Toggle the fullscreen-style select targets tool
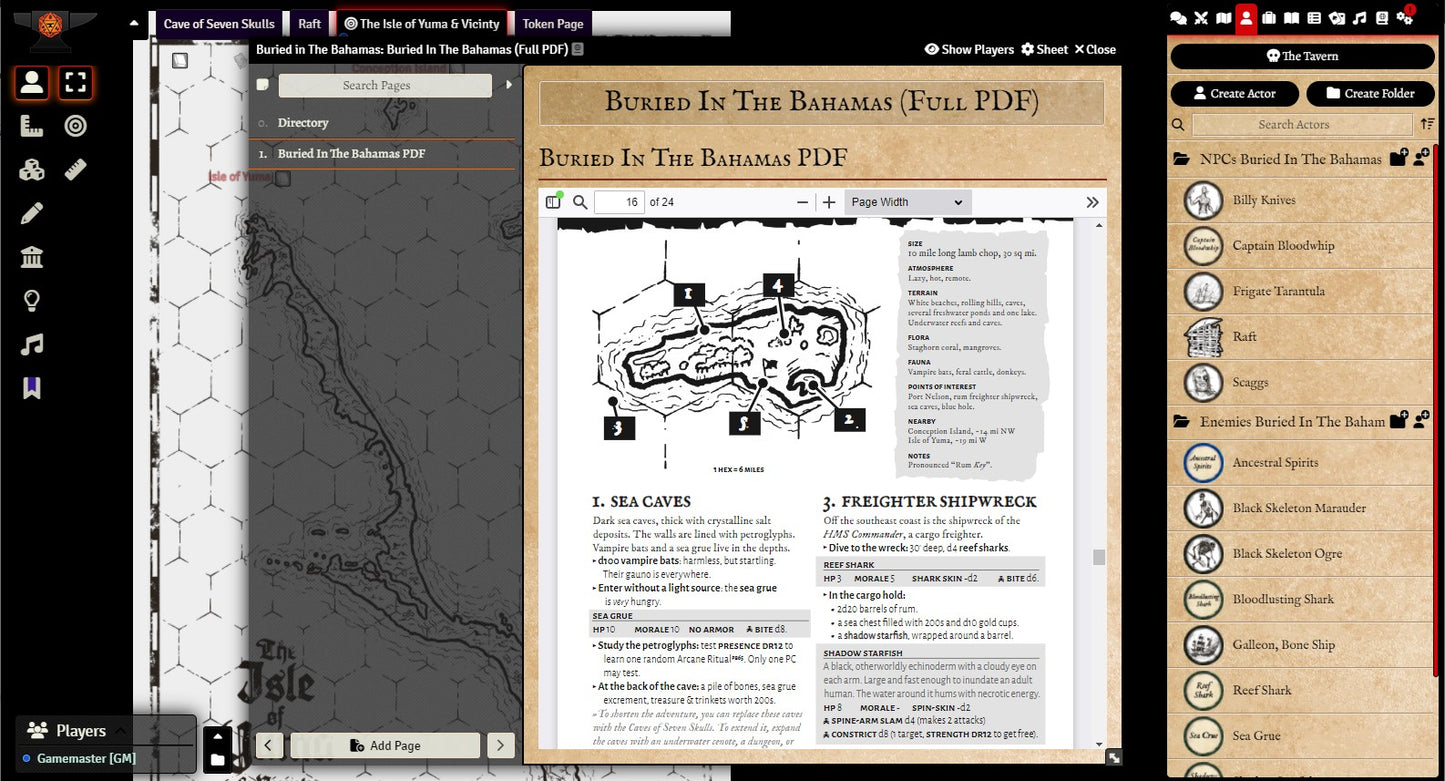1445x781 pixels. (75, 82)
